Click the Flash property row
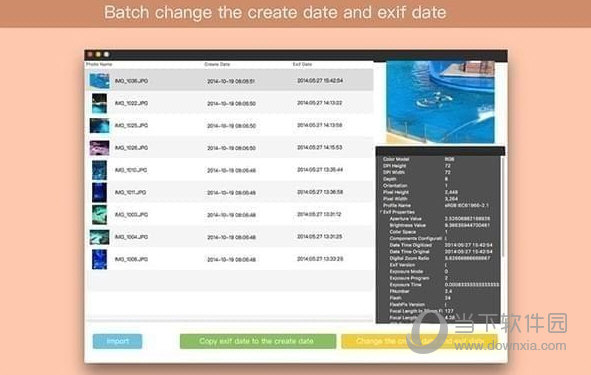 coord(440,298)
